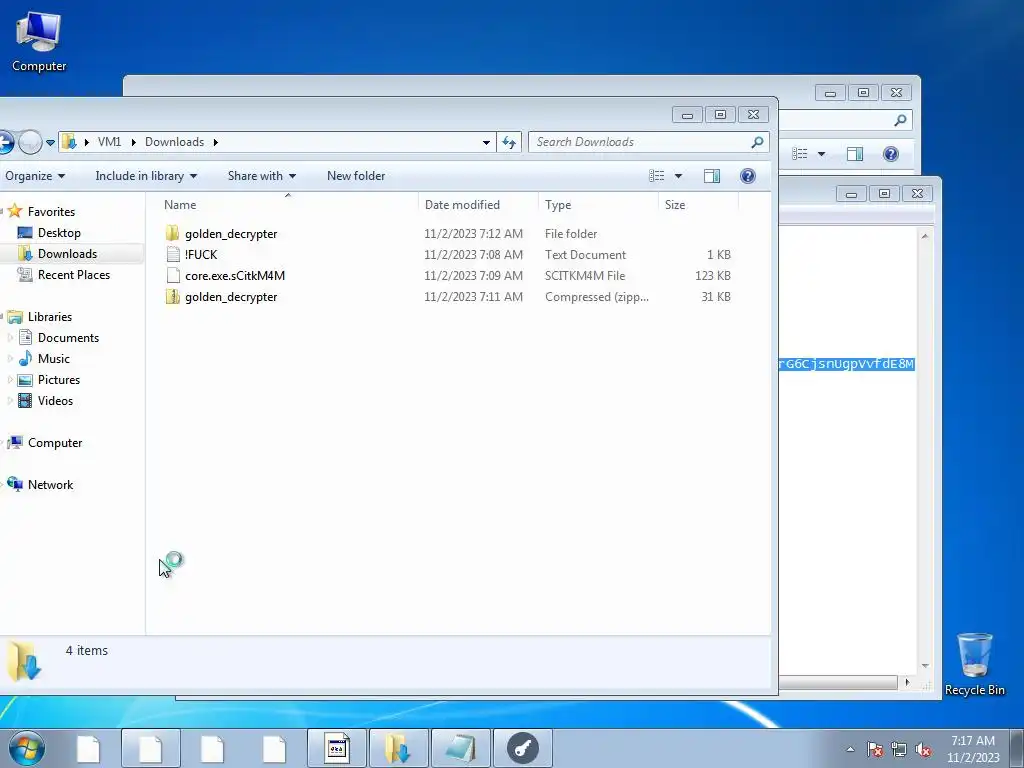The image size is (1024, 768).
Task: Sort by the Size column header
Action: [698, 204]
